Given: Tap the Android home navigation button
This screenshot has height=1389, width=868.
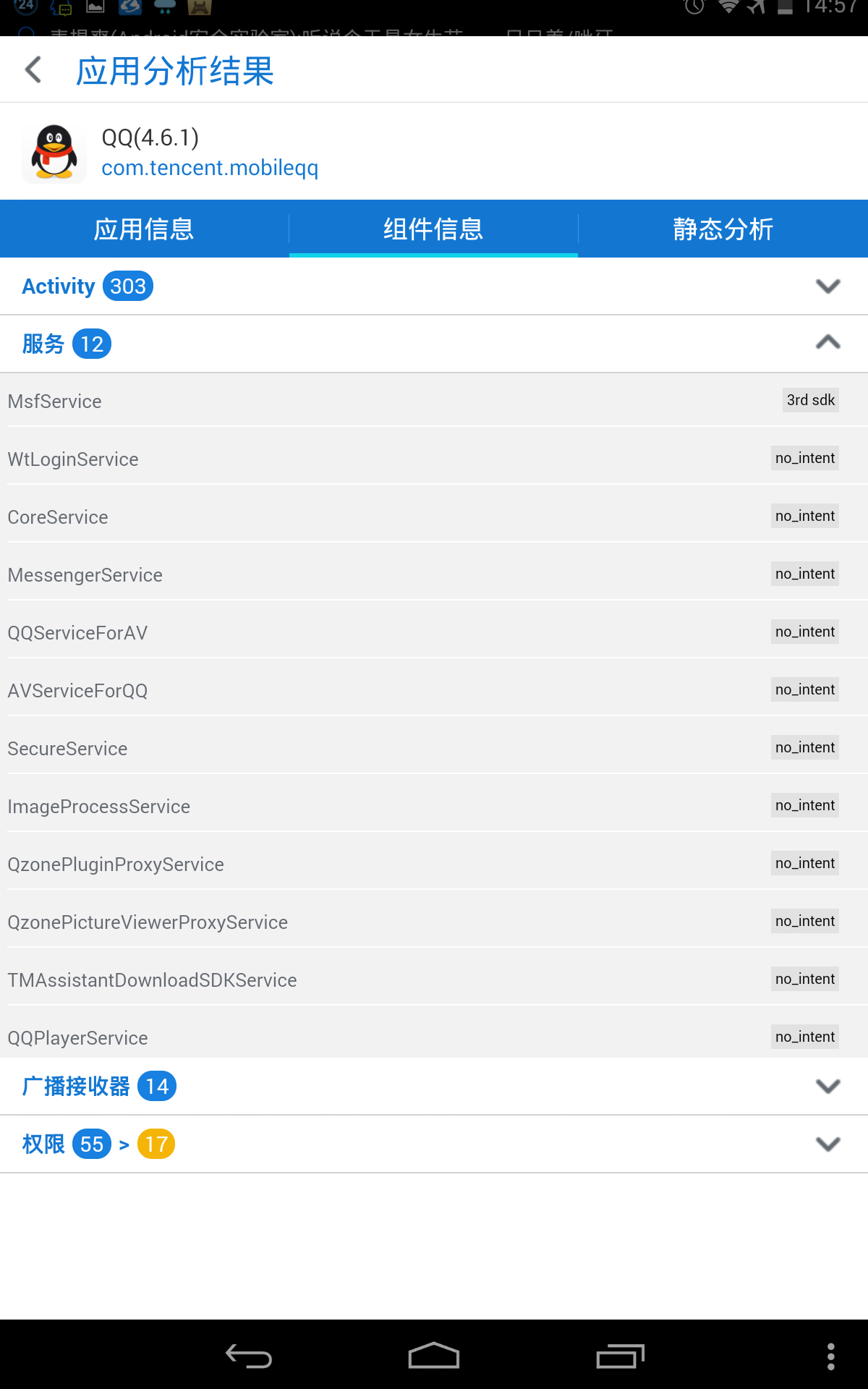Looking at the screenshot, I should tap(434, 1356).
